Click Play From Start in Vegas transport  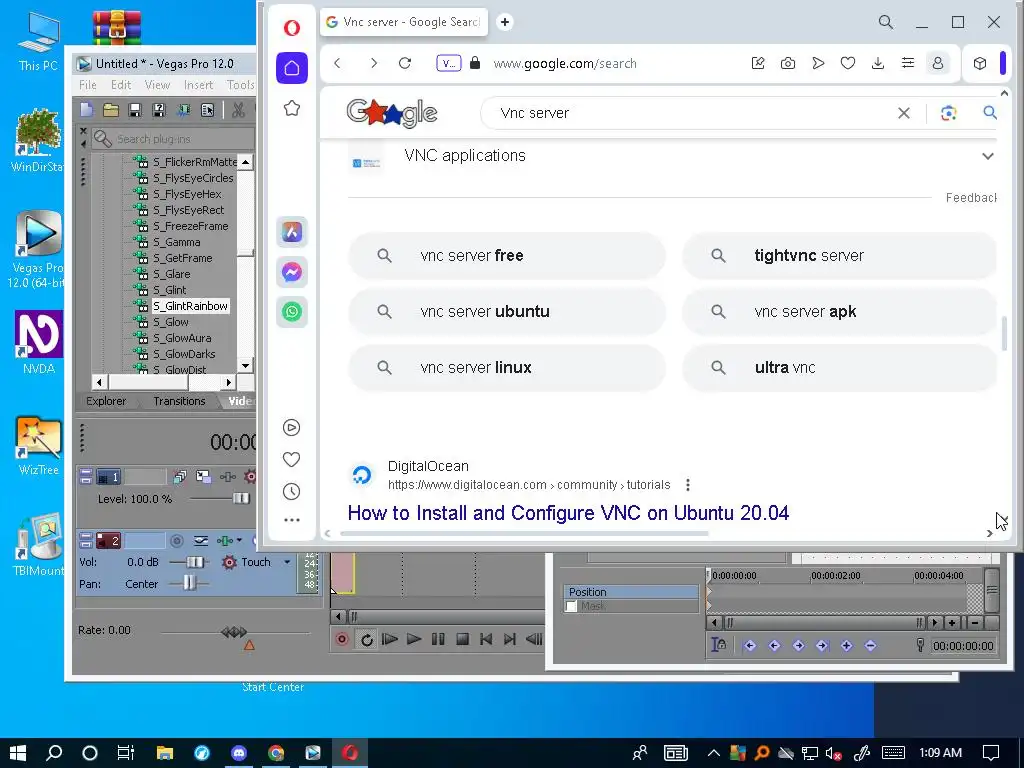[390, 639]
